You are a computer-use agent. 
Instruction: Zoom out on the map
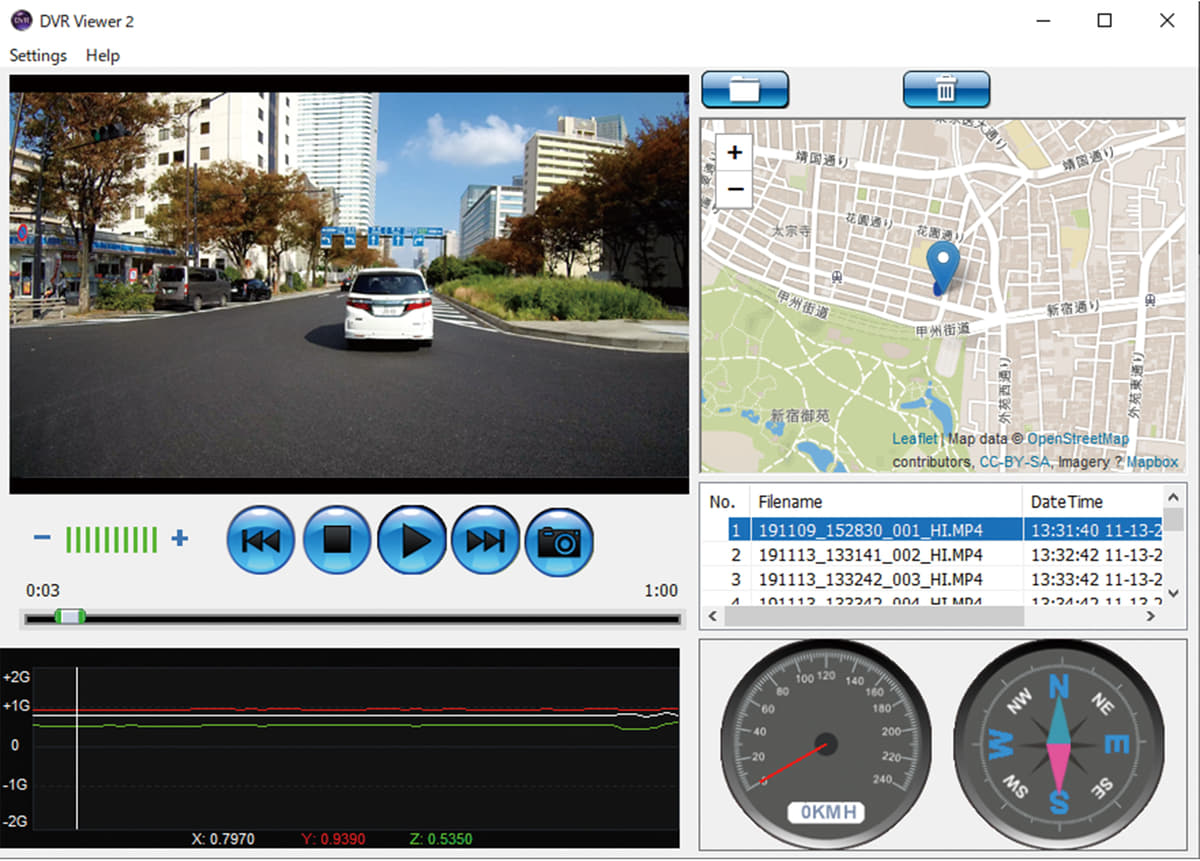735,188
